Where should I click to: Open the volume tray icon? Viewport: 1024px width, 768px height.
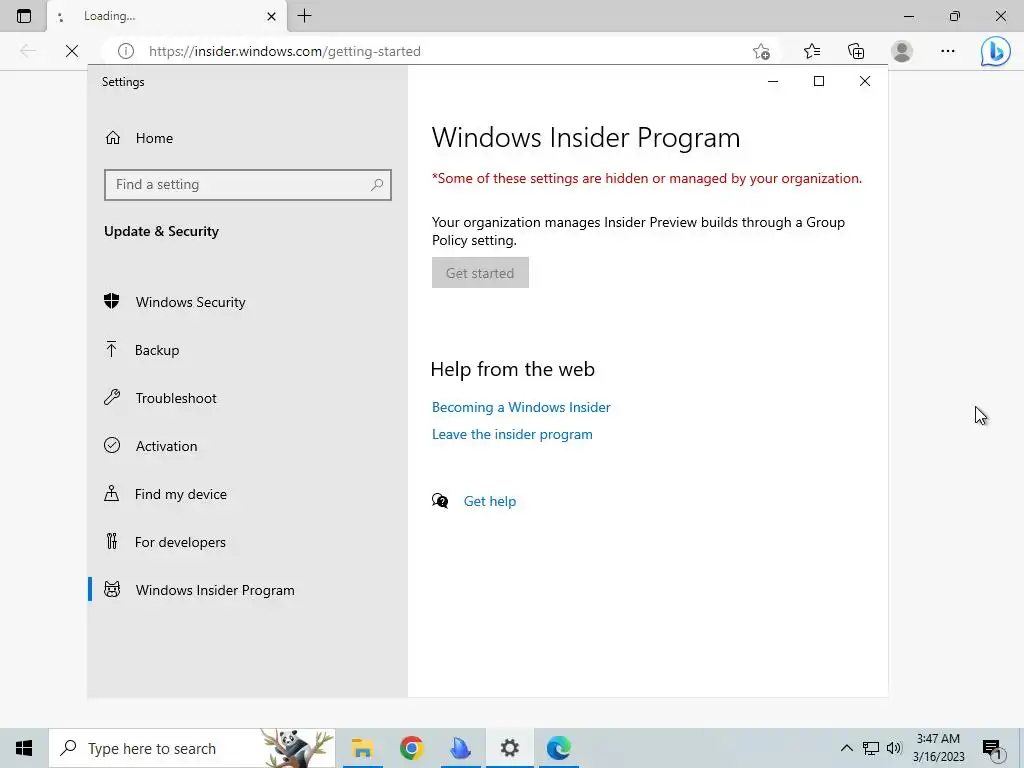(x=894, y=748)
